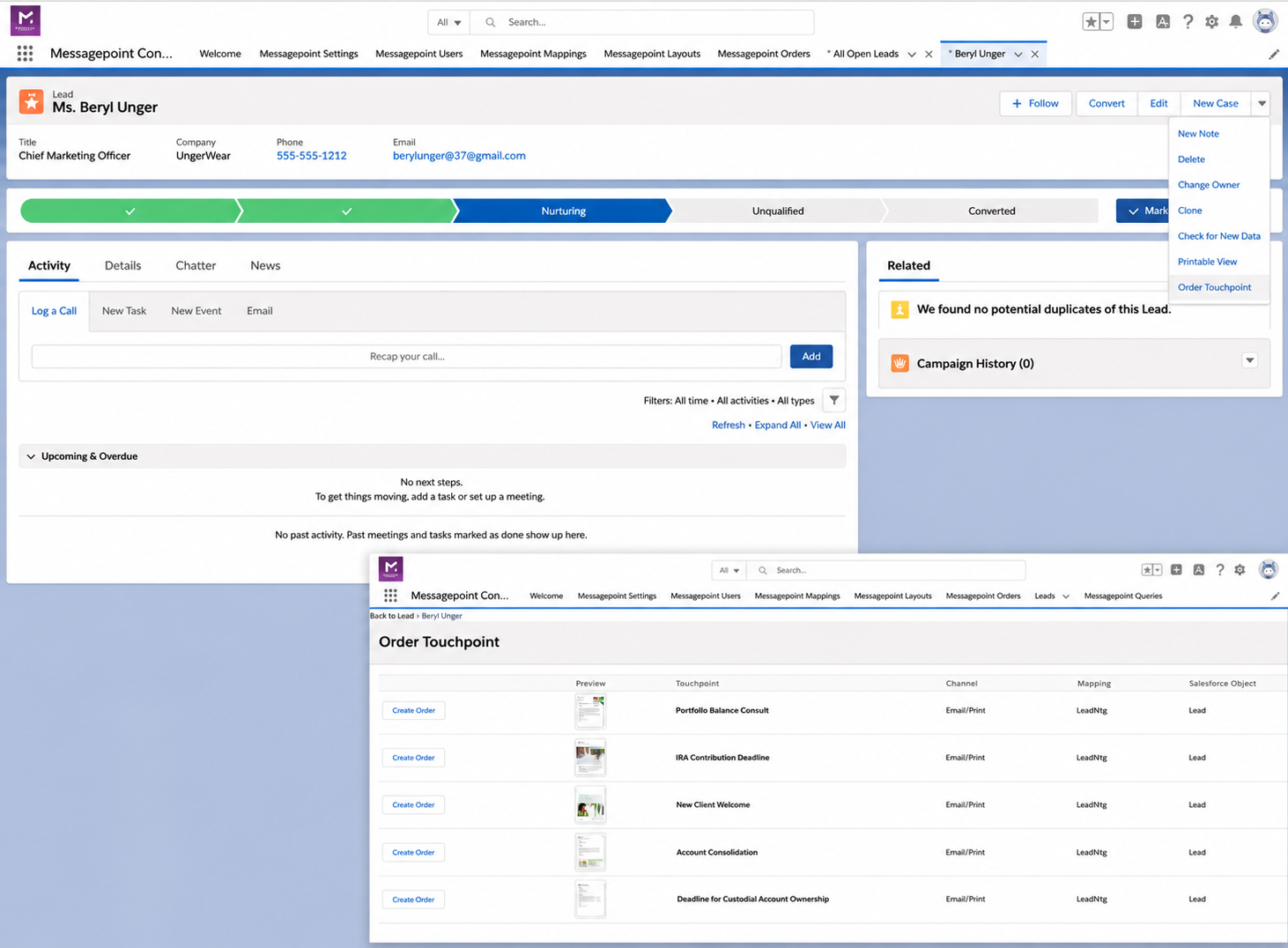Screen dimensions: 1288x948
Task: Open the App Launcher in the Order Touchpoint window
Action: (390, 596)
